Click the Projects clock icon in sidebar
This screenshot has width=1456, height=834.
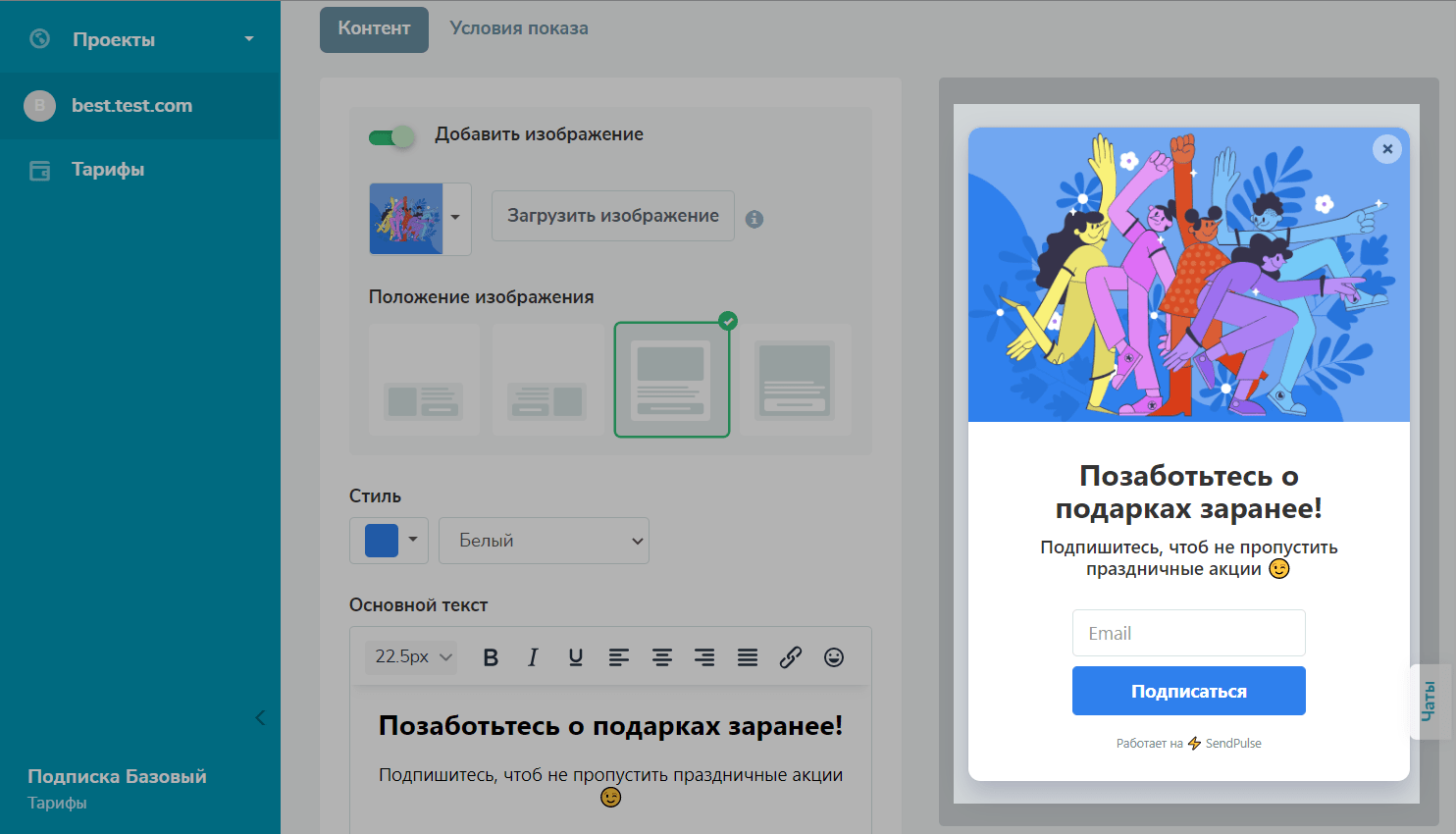pyautogui.click(x=39, y=39)
